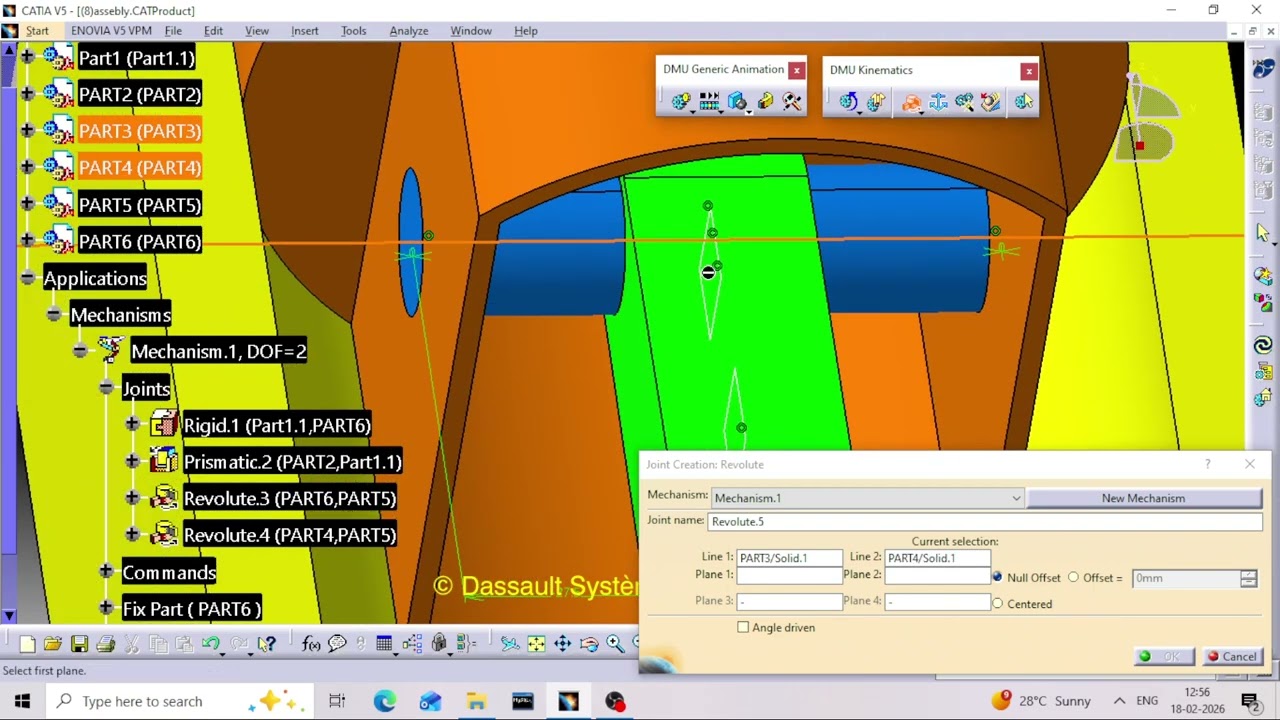Click the Speed and Acceleration icon
Screen dimensions: 1280x720
click(990, 101)
